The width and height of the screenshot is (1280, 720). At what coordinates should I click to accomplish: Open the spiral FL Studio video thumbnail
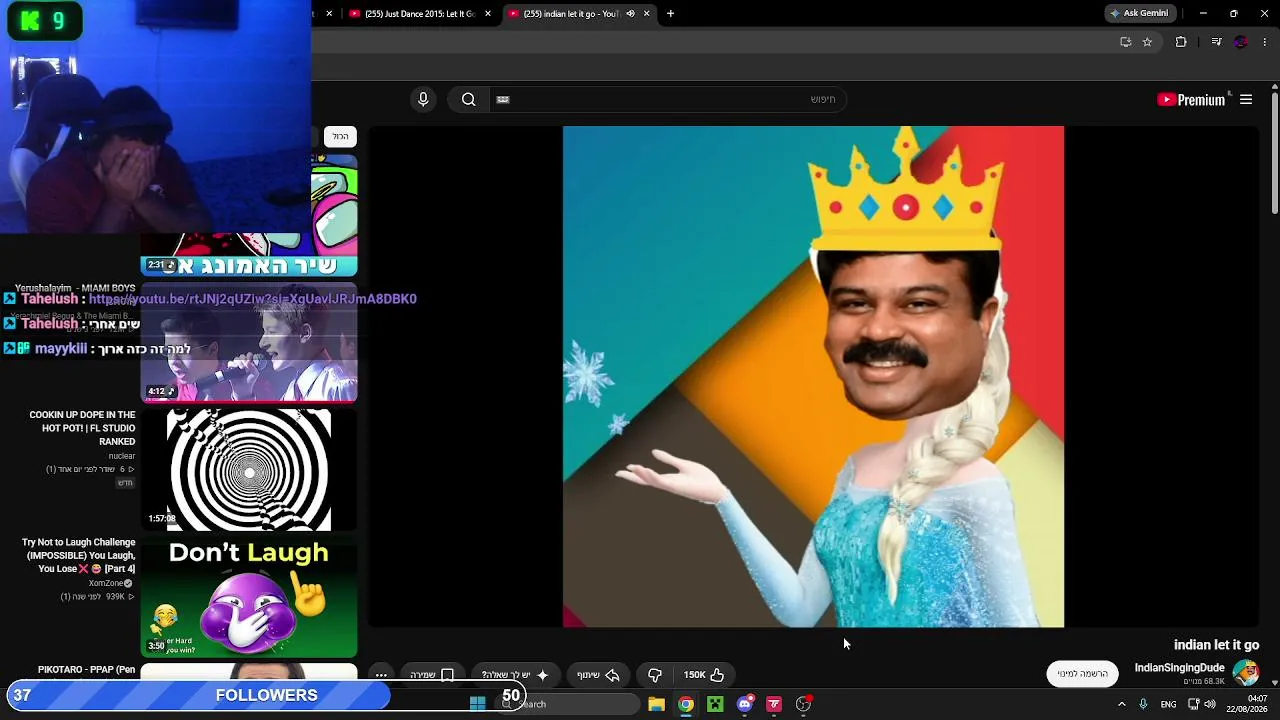(249, 470)
